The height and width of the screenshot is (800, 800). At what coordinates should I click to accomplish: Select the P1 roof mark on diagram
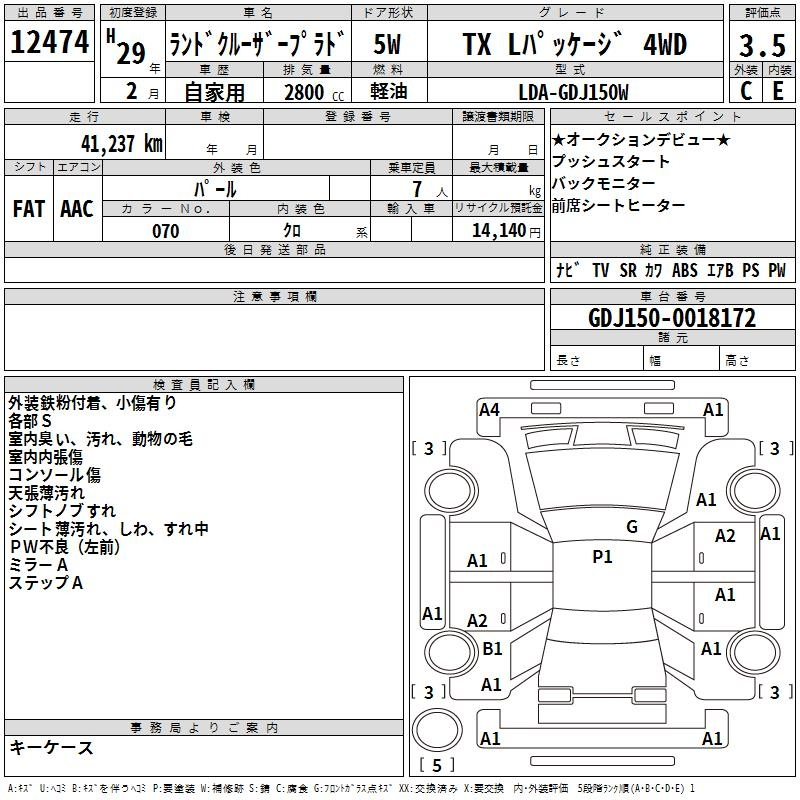(602, 557)
